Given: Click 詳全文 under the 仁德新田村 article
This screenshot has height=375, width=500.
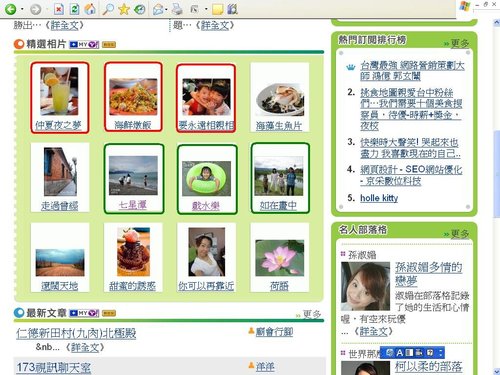Looking at the screenshot, I should (x=85, y=347).
